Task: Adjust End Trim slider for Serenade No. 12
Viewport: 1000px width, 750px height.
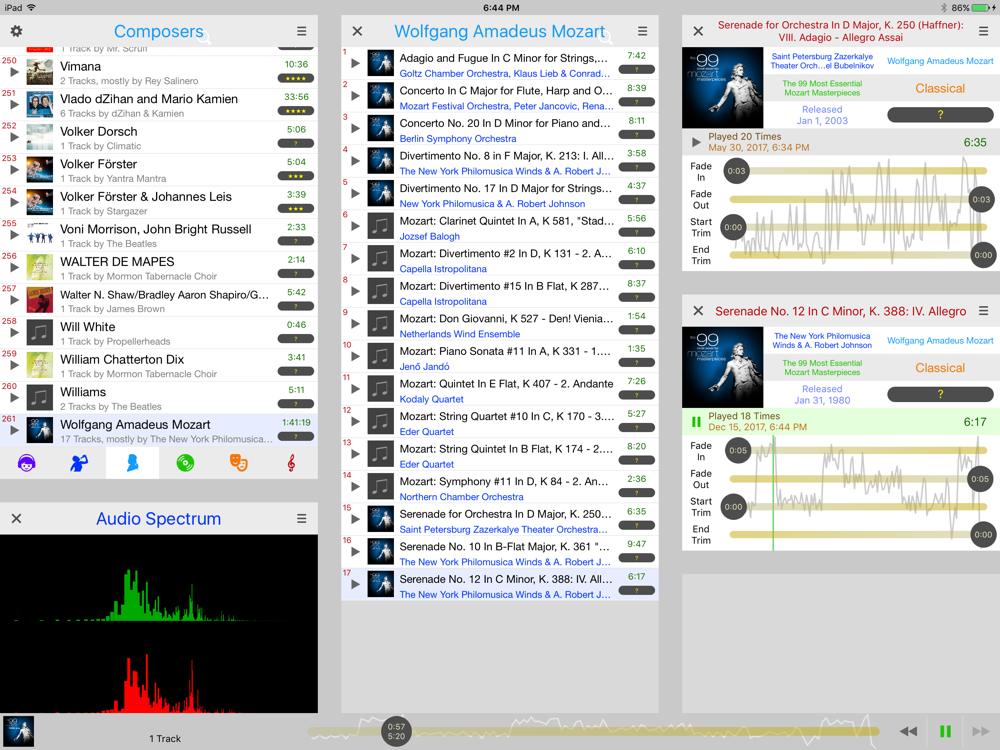Action: [983, 534]
